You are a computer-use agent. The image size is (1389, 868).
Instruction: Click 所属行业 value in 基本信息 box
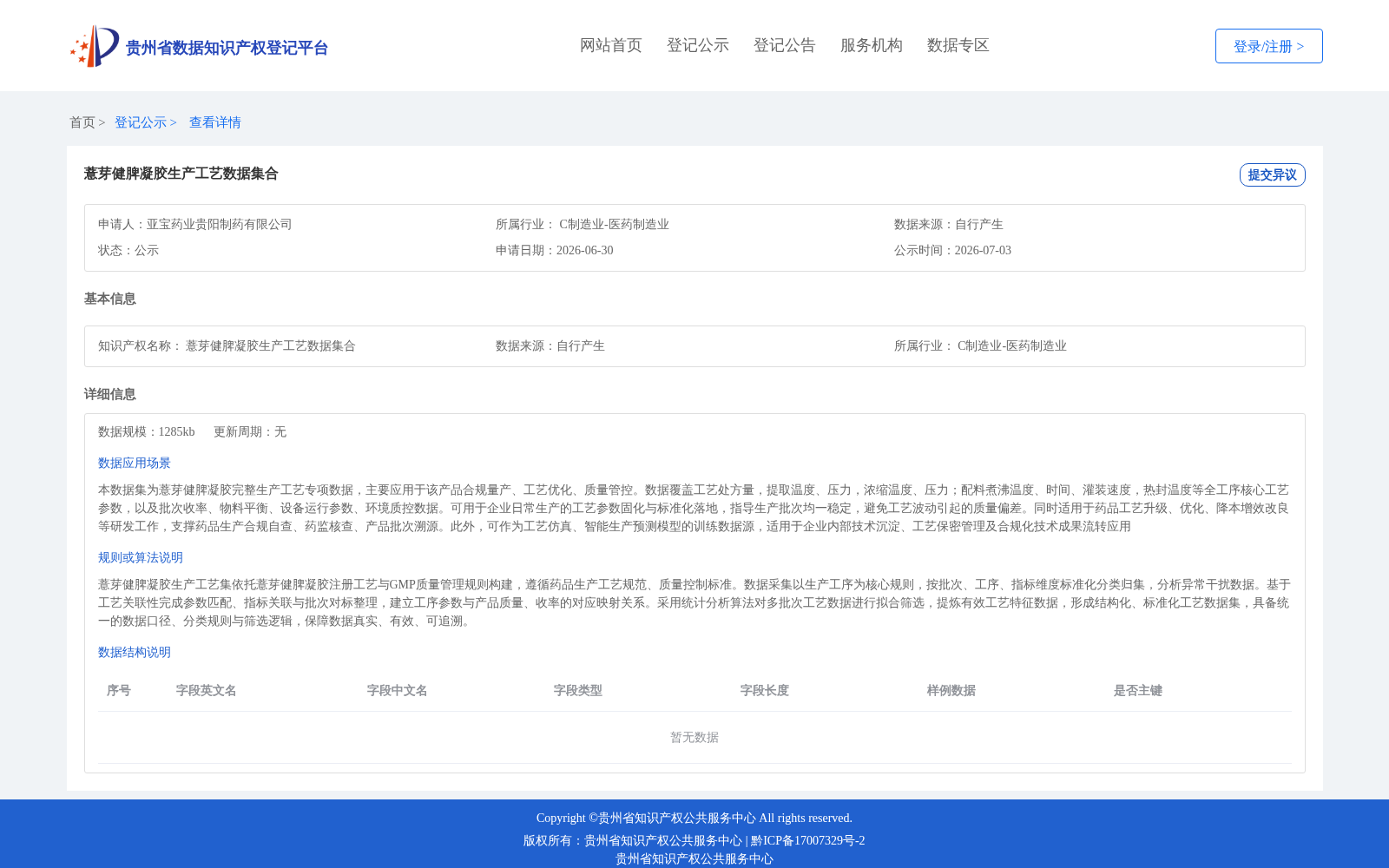tap(1012, 345)
